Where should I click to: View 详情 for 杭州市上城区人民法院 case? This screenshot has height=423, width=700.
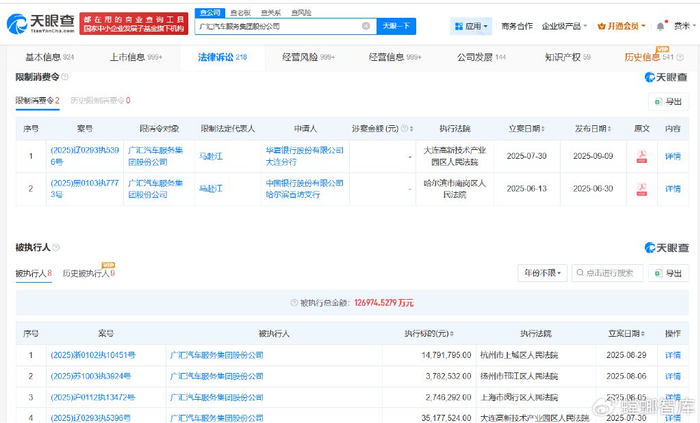pos(673,355)
